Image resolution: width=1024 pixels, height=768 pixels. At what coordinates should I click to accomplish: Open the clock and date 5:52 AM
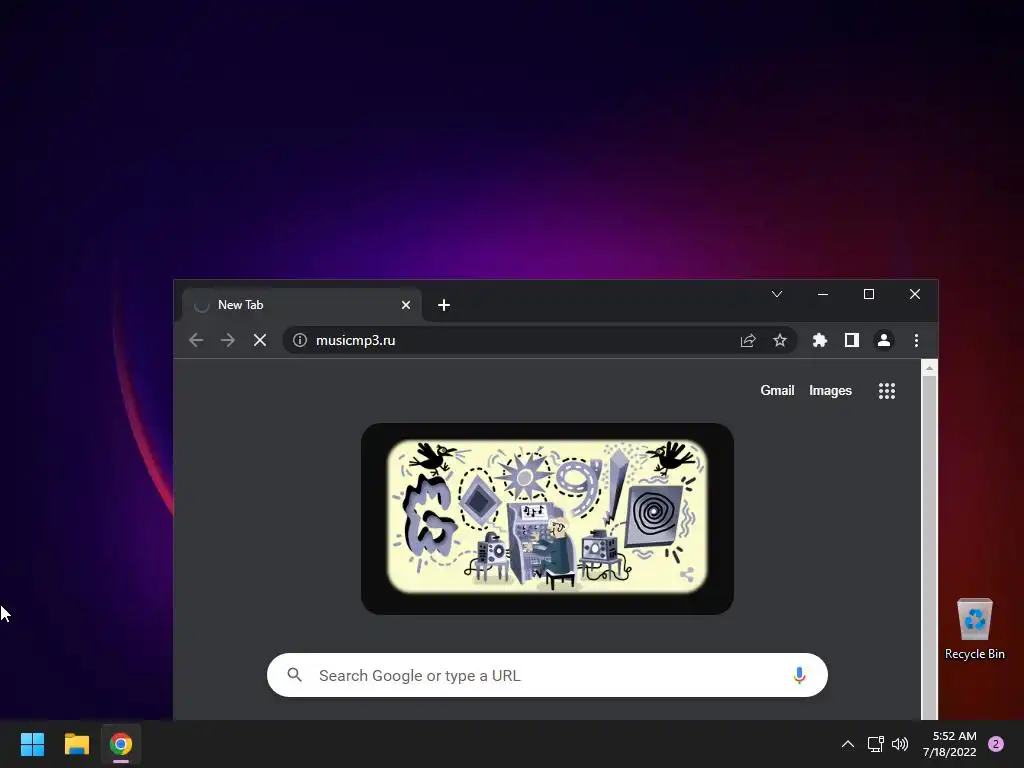click(x=950, y=744)
